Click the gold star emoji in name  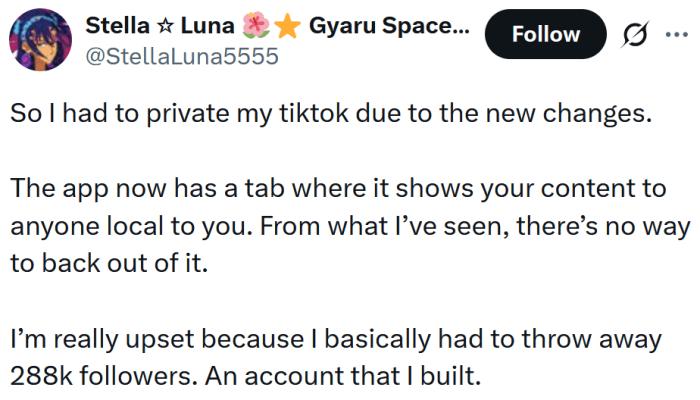(x=287, y=26)
